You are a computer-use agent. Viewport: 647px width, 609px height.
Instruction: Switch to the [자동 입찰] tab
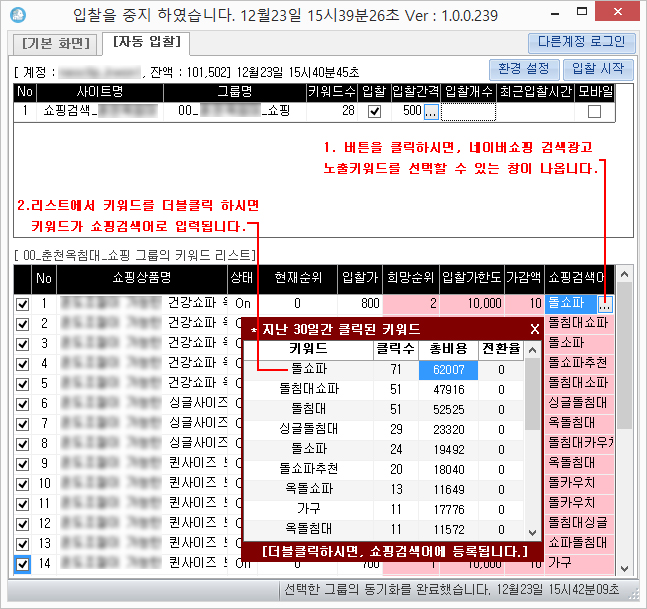(x=146, y=42)
